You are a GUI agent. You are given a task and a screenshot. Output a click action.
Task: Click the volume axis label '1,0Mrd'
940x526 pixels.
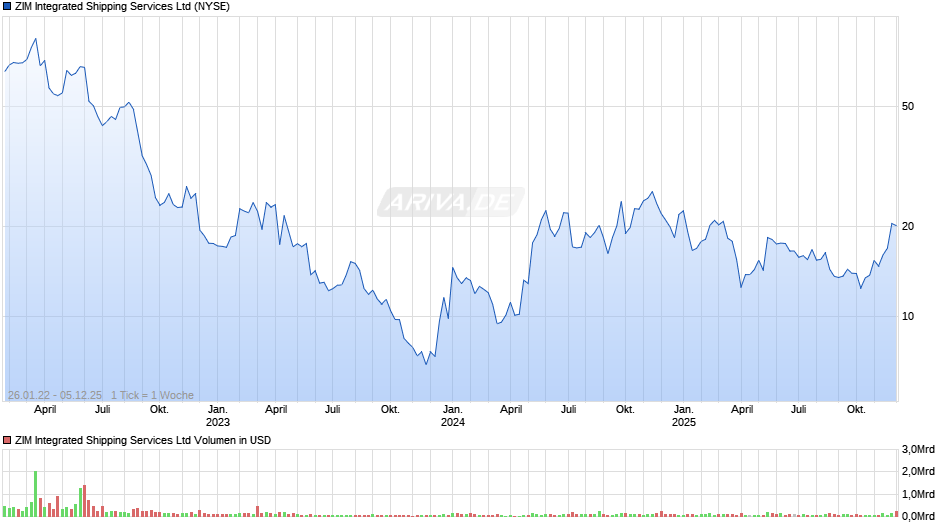[x=918, y=494]
